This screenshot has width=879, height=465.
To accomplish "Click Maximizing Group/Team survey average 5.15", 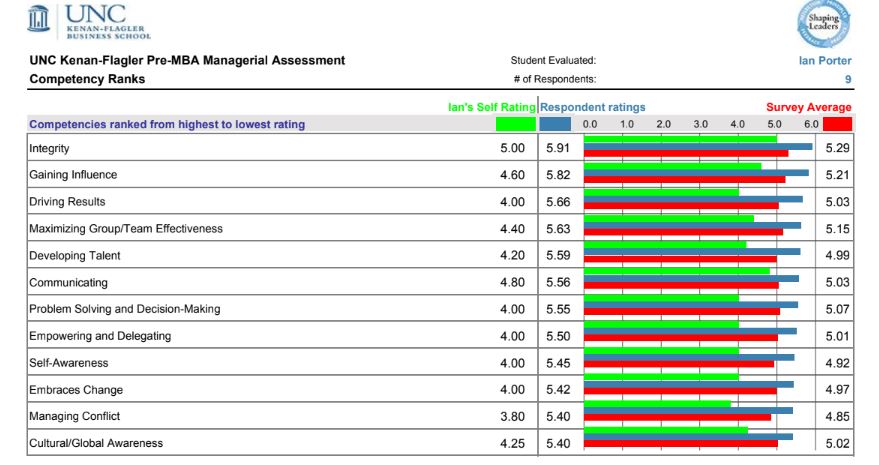I will pyautogui.click(x=838, y=229).
